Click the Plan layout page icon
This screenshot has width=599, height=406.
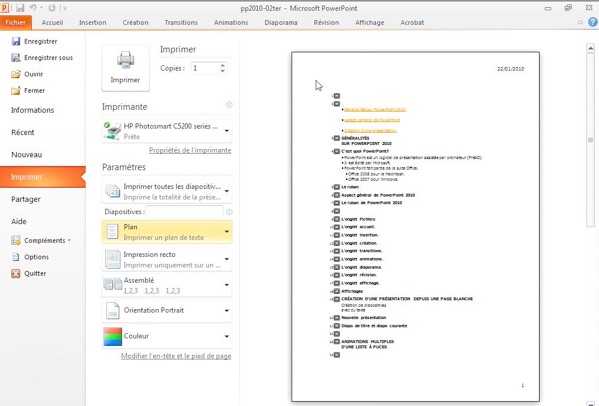(112, 232)
